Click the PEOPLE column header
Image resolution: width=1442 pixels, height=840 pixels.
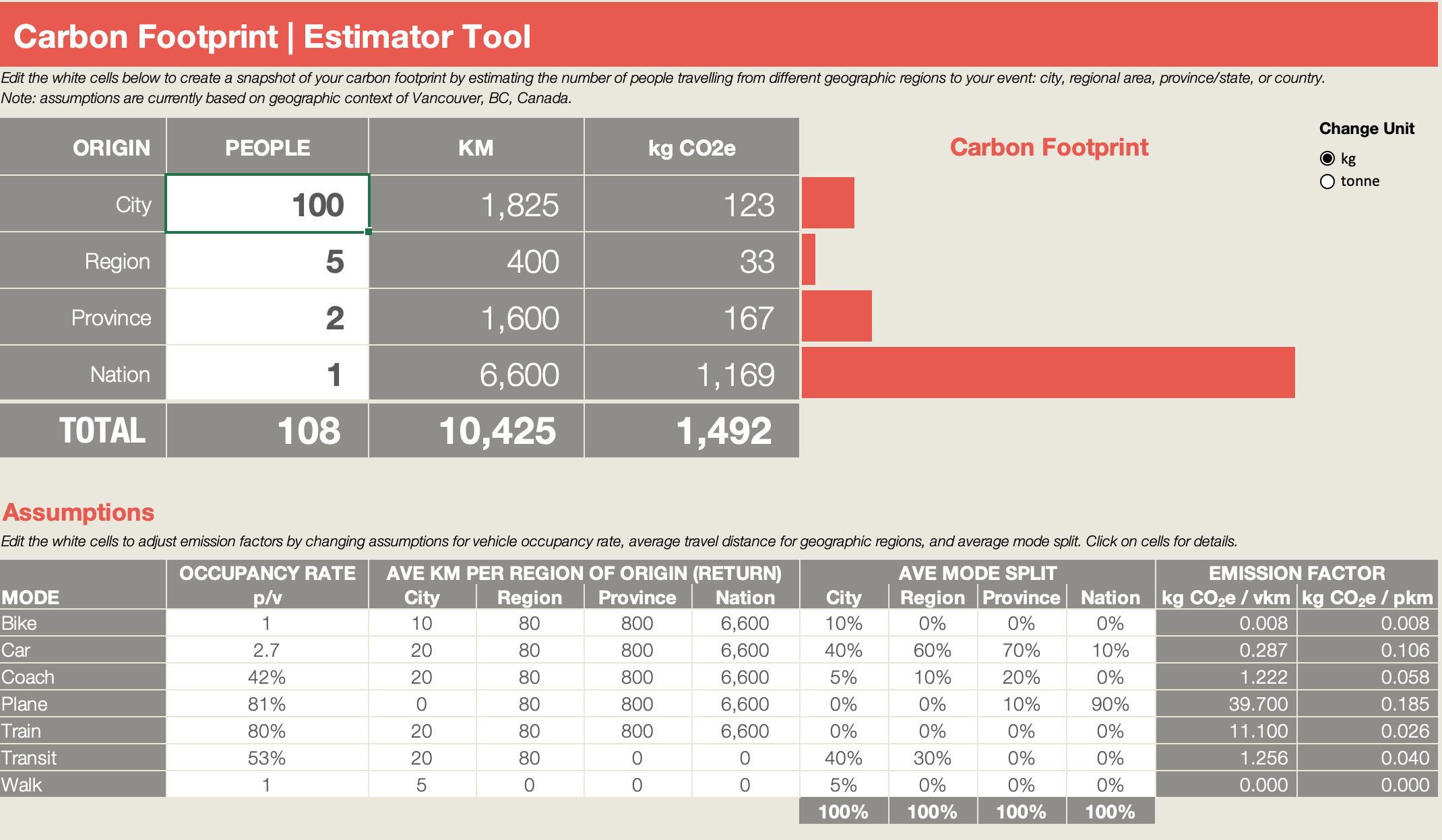tap(268, 148)
